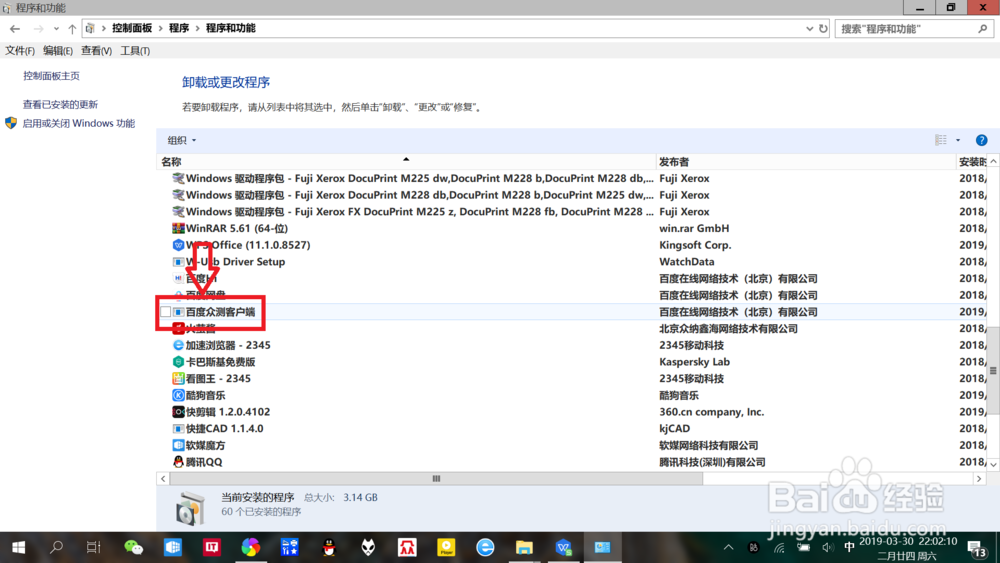Sort by the 发布者 column header

pos(805,162)
